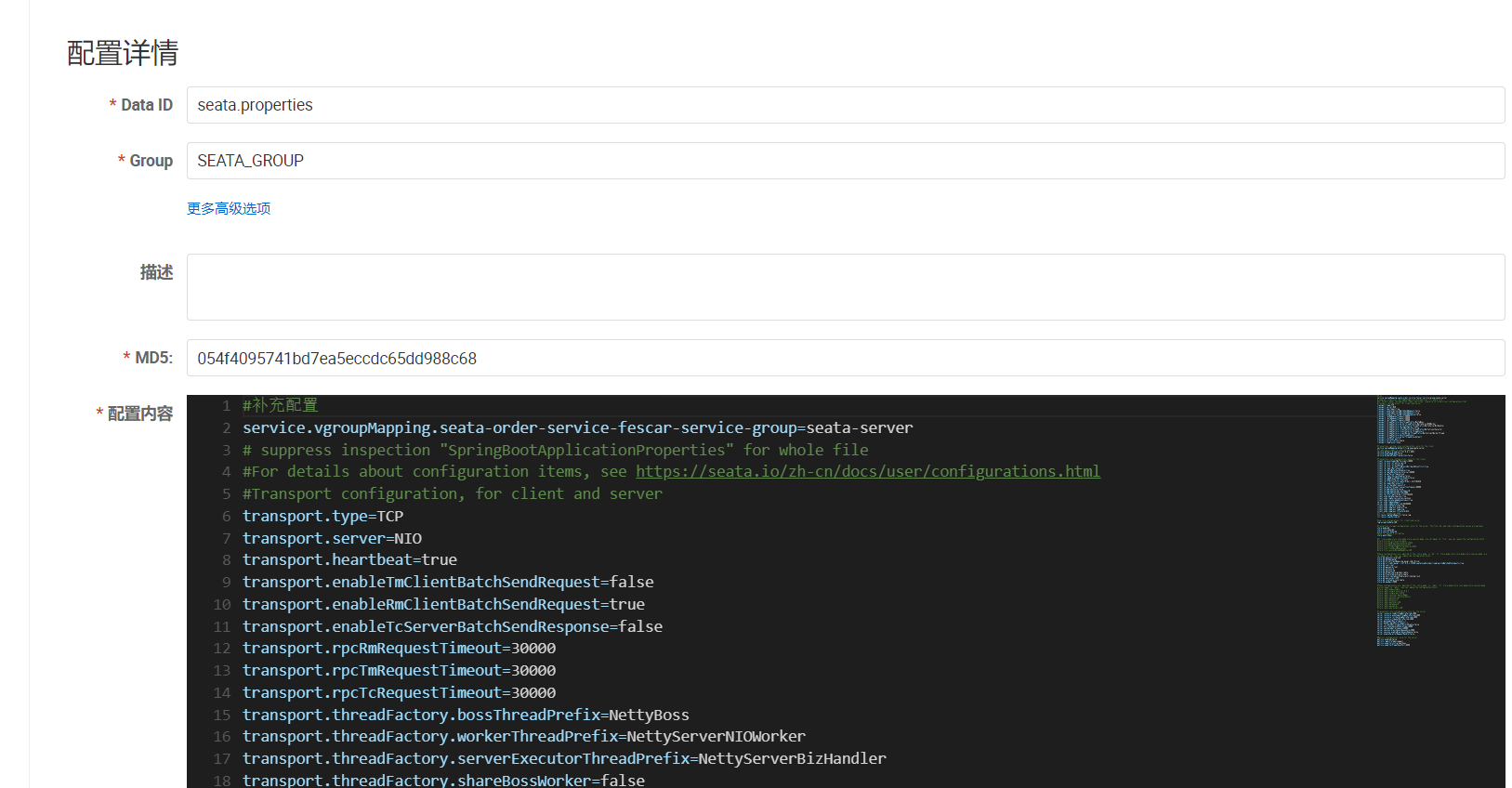Click the 'shareBossWorker=false' line
Viewport: 1512px width, 788px height.
[443, 780]
